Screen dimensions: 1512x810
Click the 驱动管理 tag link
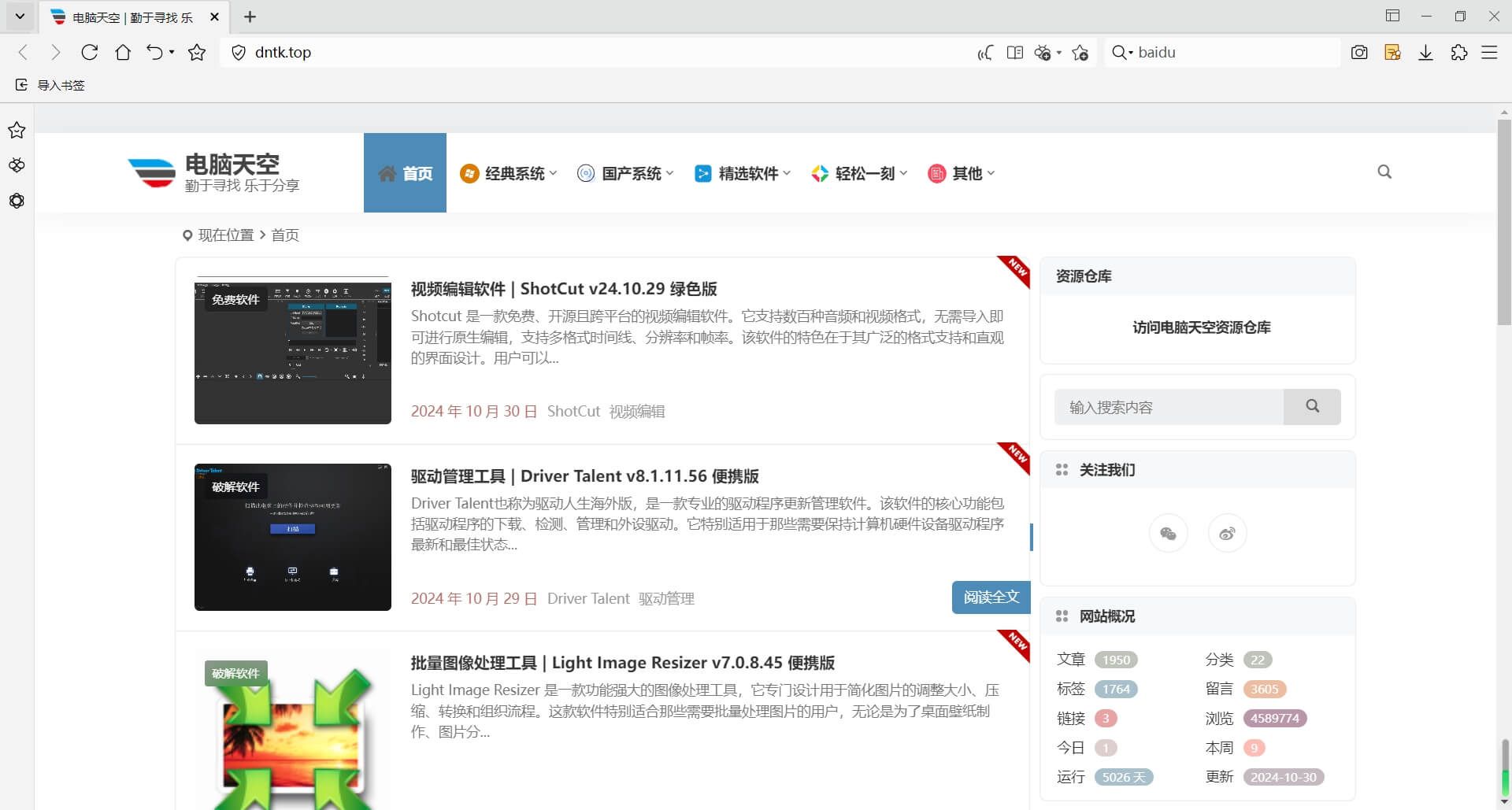pos(666,599)
